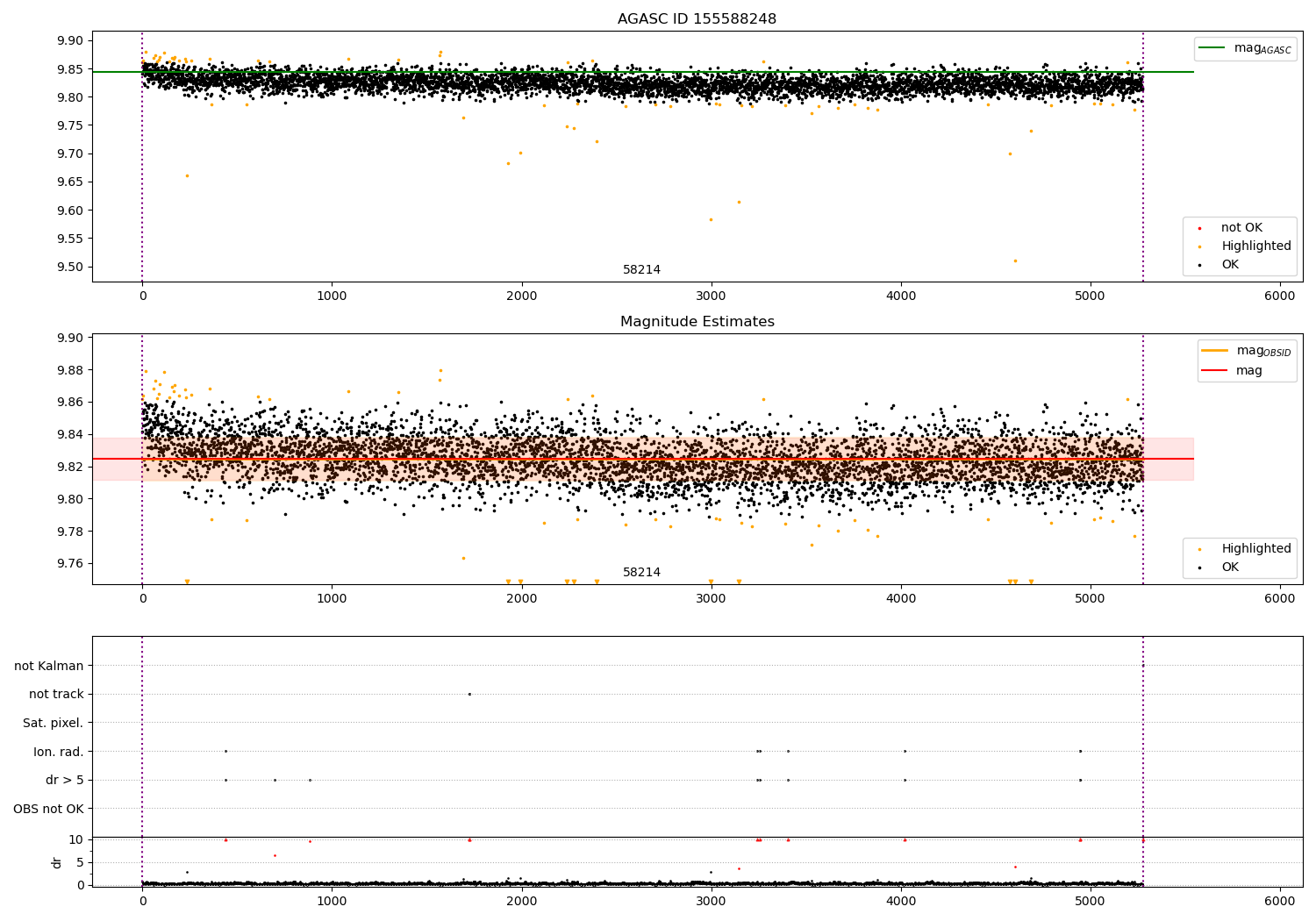Click the plot title AGASC ID 155588248
This screenshot has width=1316, height=921.
tap(697, 19)
